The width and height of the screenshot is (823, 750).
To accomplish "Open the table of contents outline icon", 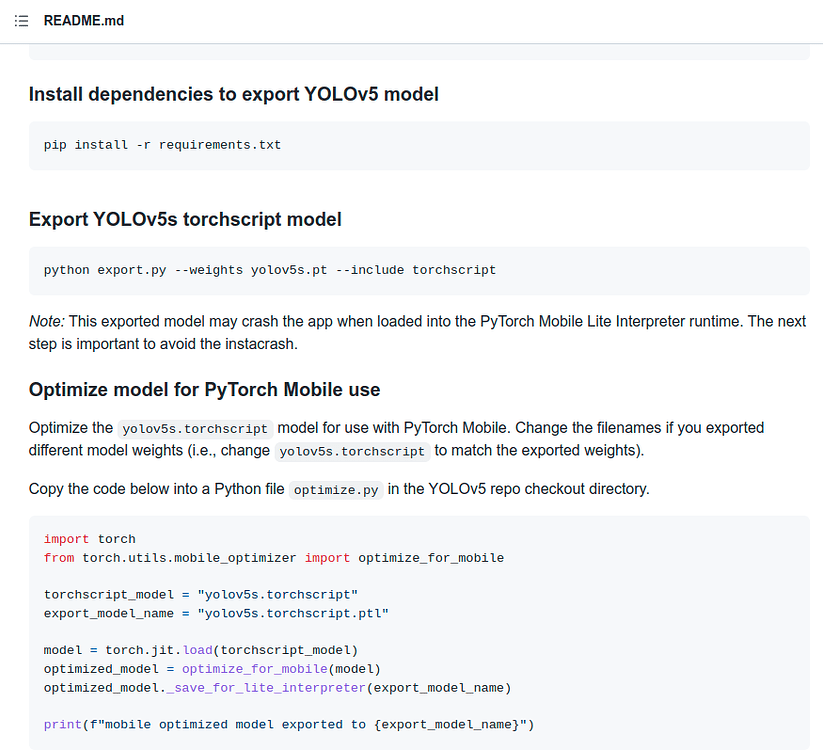I will click(x=21, y=20).
